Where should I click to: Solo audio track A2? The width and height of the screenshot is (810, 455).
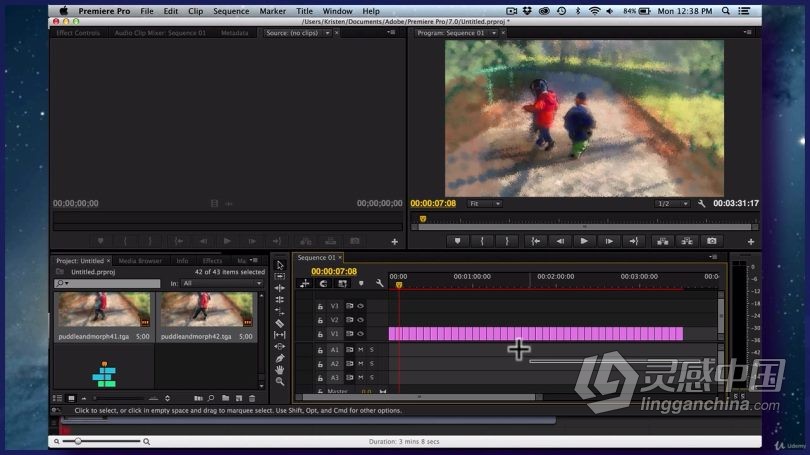pyautogui.click(x=371, y=364)
